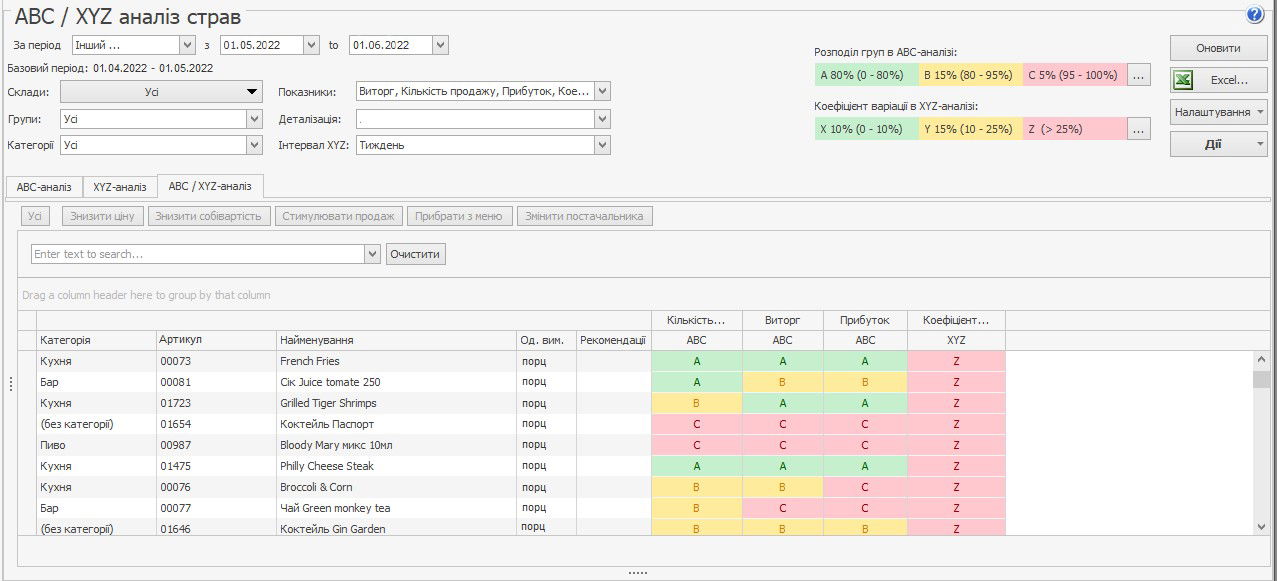1277x581 pixels.
Task: Click the red Z (> 25%) swatch
Action: tap(1073, 129)
